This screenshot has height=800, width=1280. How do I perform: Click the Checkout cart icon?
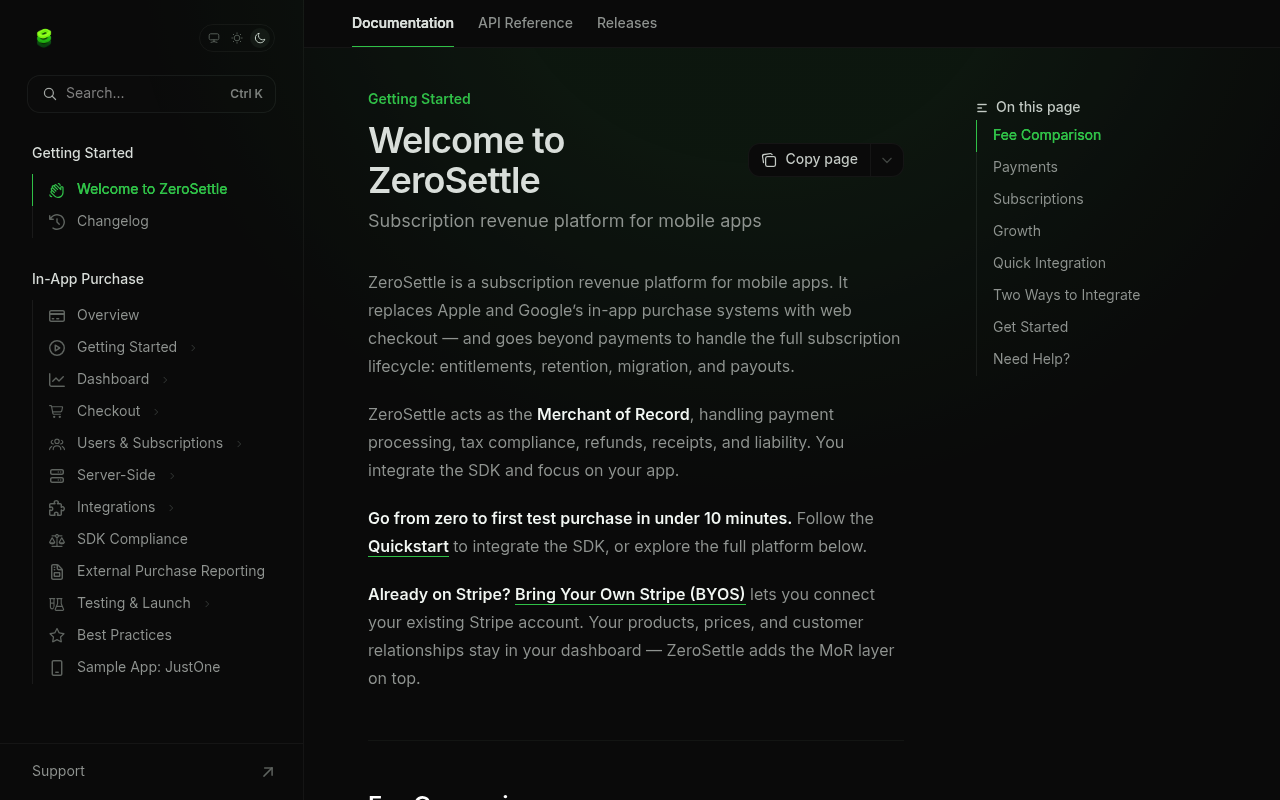pyautogui.click(x=57, y=412)
